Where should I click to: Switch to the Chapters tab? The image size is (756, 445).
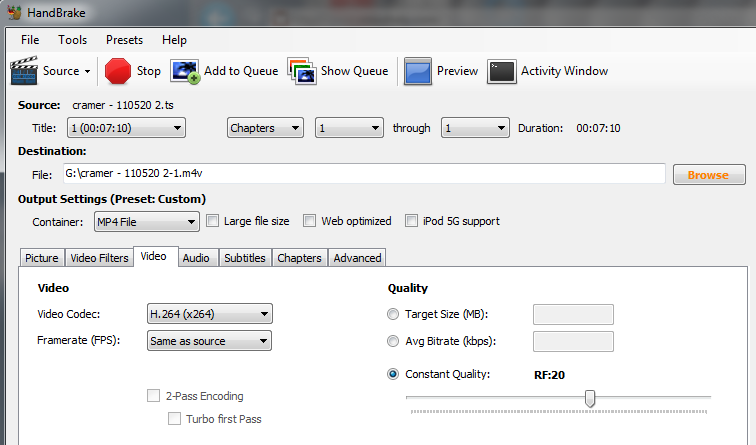coord(299,258)
